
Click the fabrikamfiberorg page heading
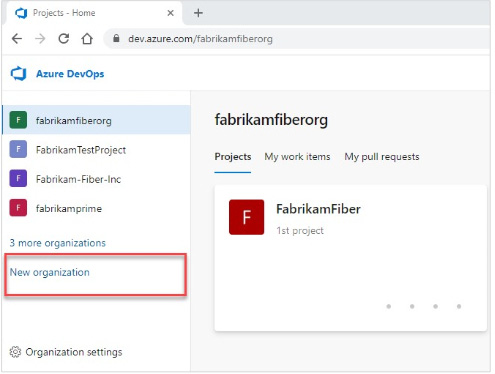271,120
